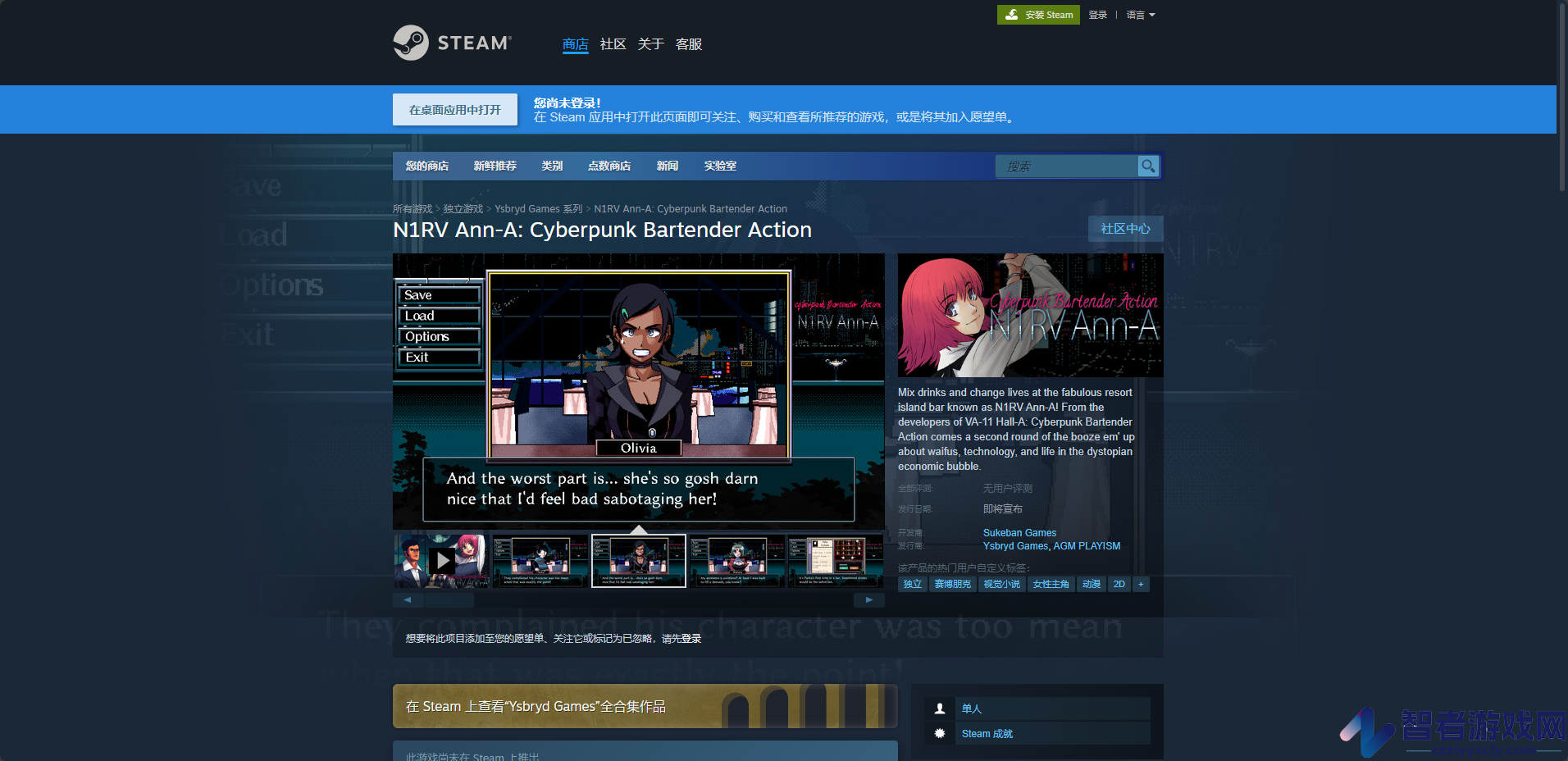Select the last screenshot thumbnail with drink menu
Screen dimensions: 1568x761
tap(836, 561)
